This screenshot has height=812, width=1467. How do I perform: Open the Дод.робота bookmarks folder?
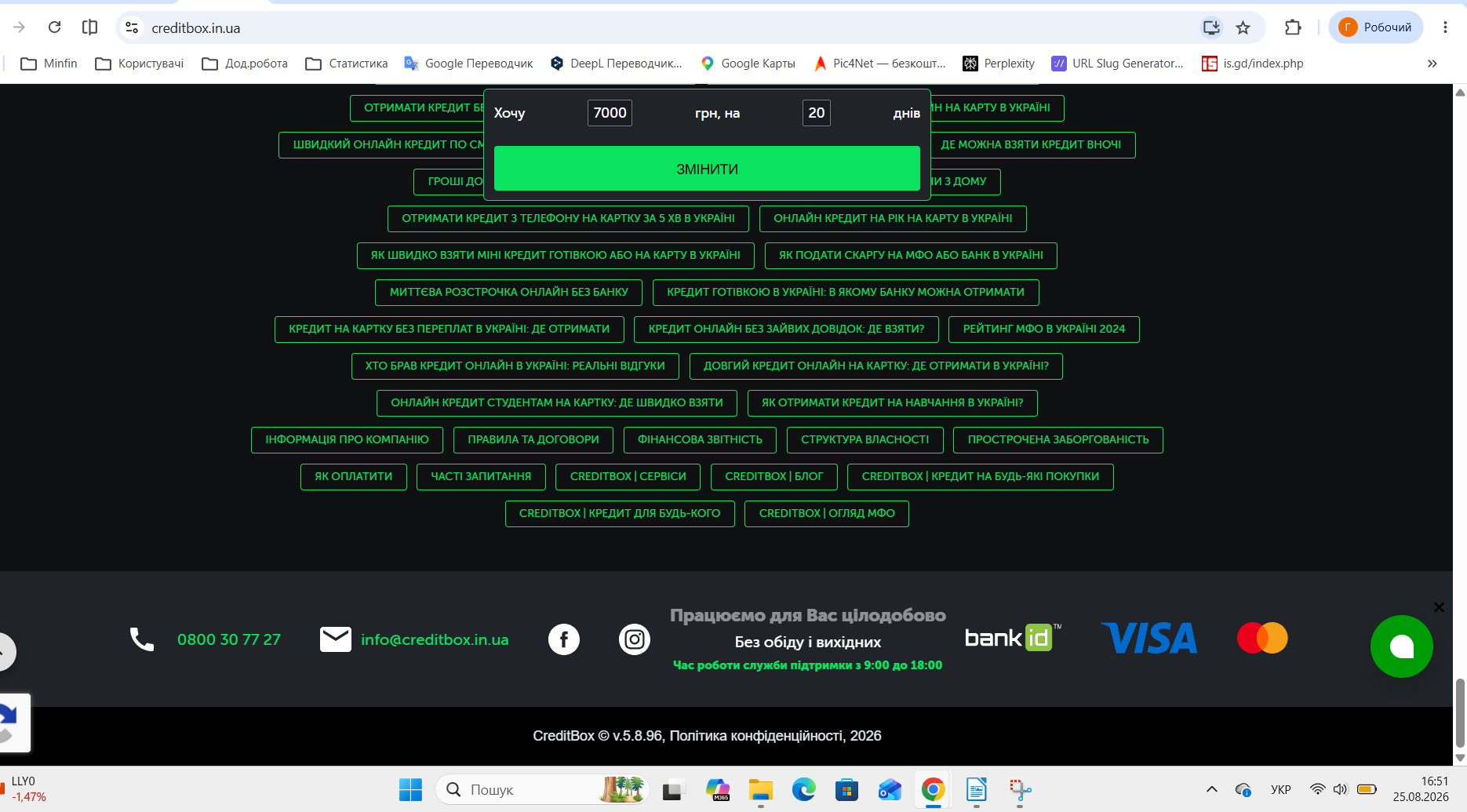pyautogui.click(x=245, y=64)
